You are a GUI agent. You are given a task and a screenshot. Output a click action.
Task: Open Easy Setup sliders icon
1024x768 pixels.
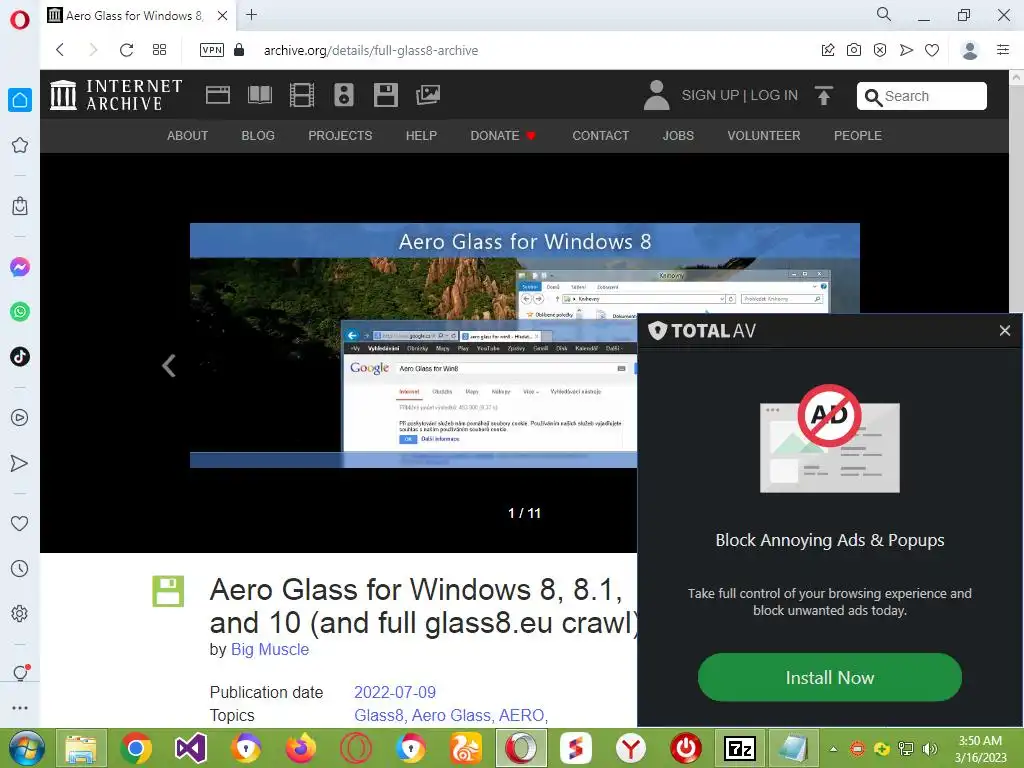1003,50
